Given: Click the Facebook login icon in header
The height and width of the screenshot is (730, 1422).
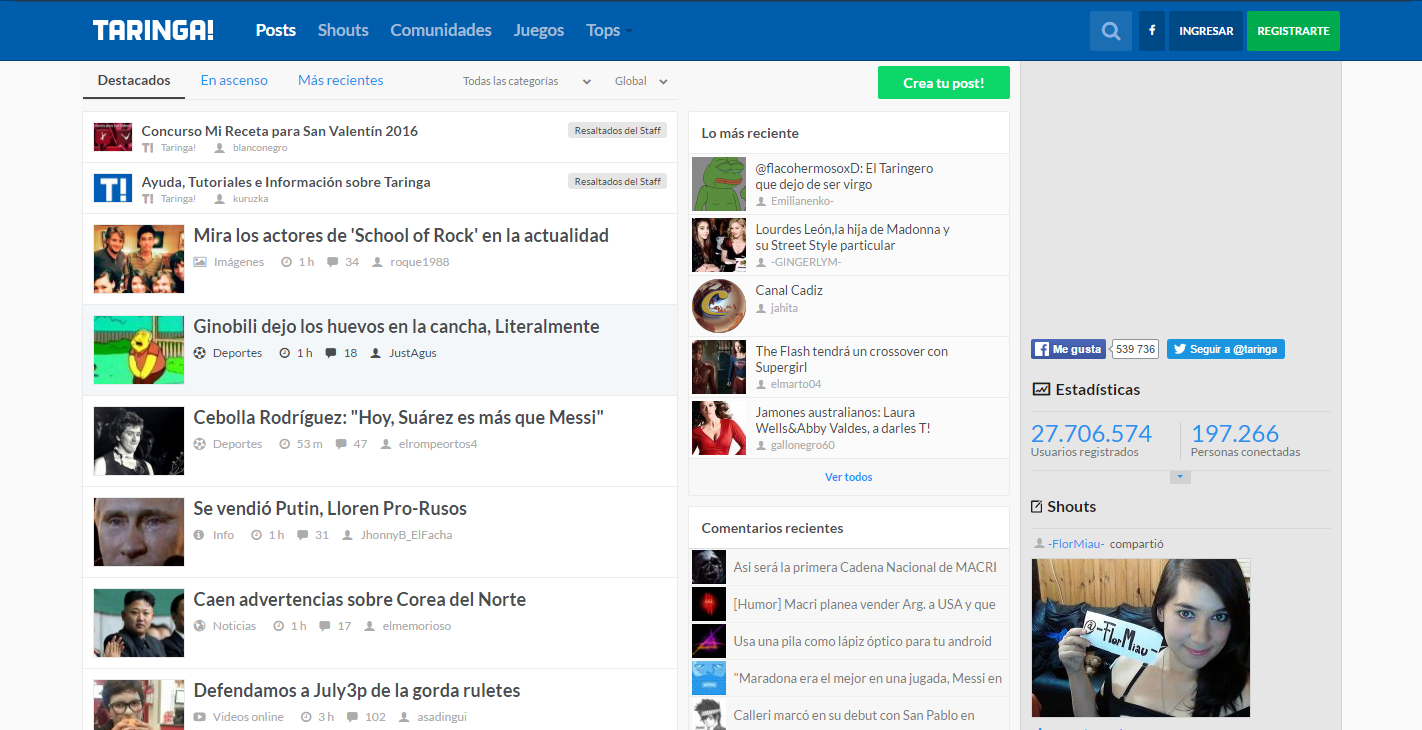Looking at the screenshot, I should pos(1152,31).
